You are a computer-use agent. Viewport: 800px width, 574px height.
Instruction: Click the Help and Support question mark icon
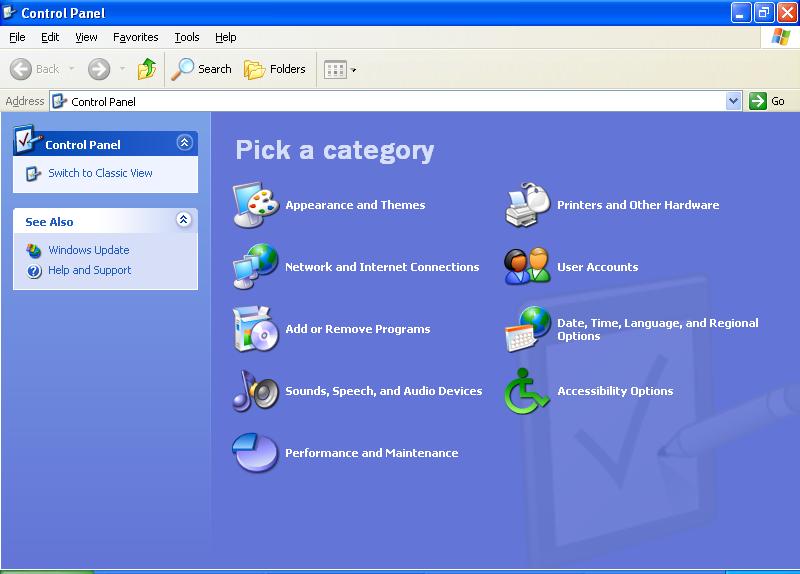tap(34, 270)
